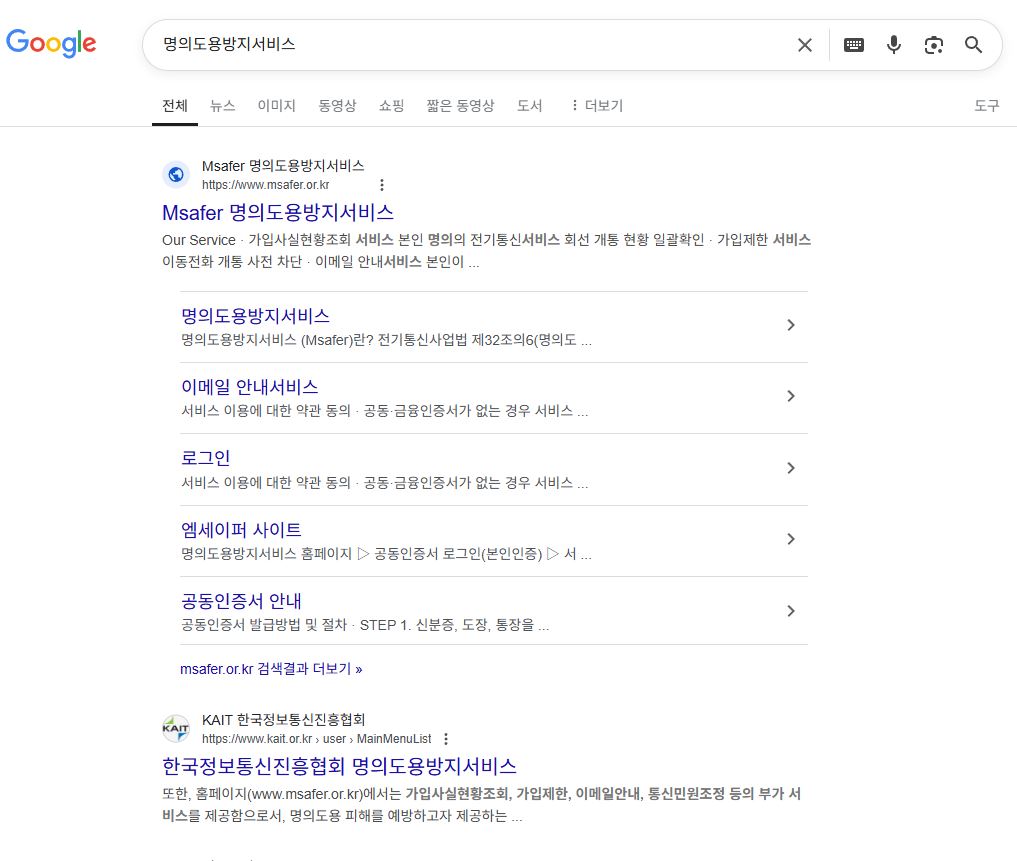Start voice search with microphone icon
1017x861 pixels.
pos(894,45)
